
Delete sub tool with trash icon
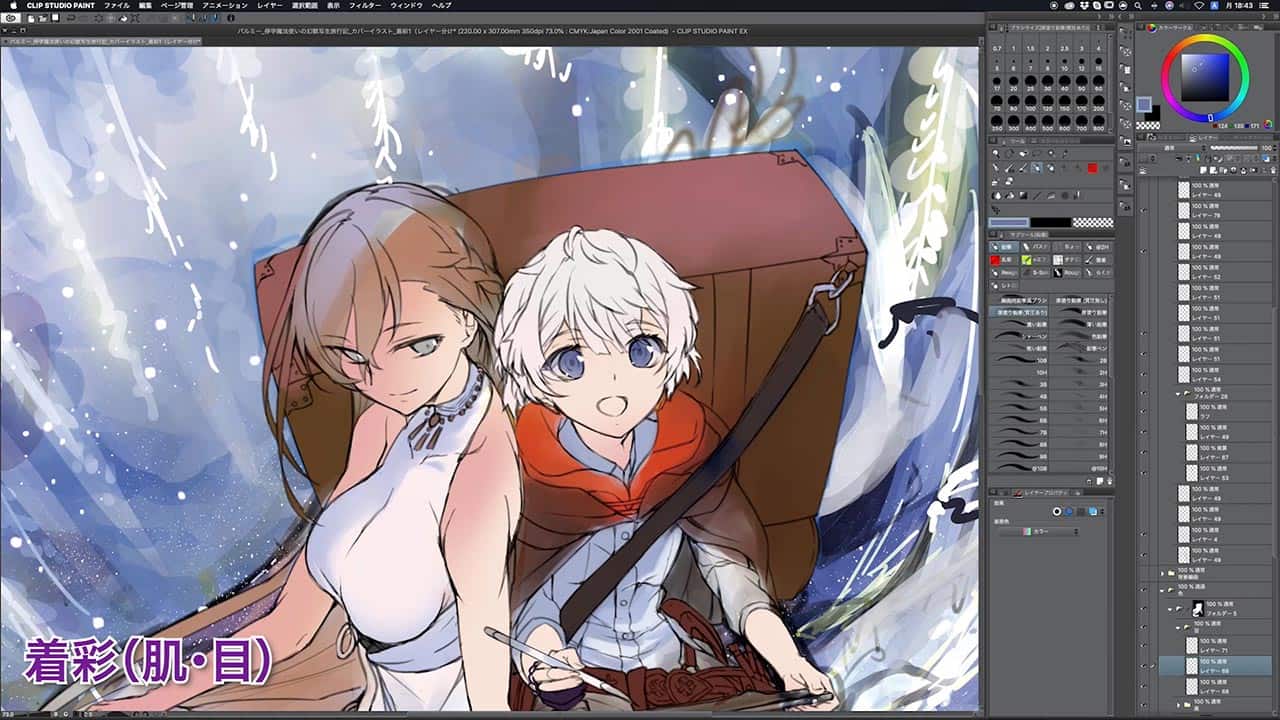point(1110,481)
